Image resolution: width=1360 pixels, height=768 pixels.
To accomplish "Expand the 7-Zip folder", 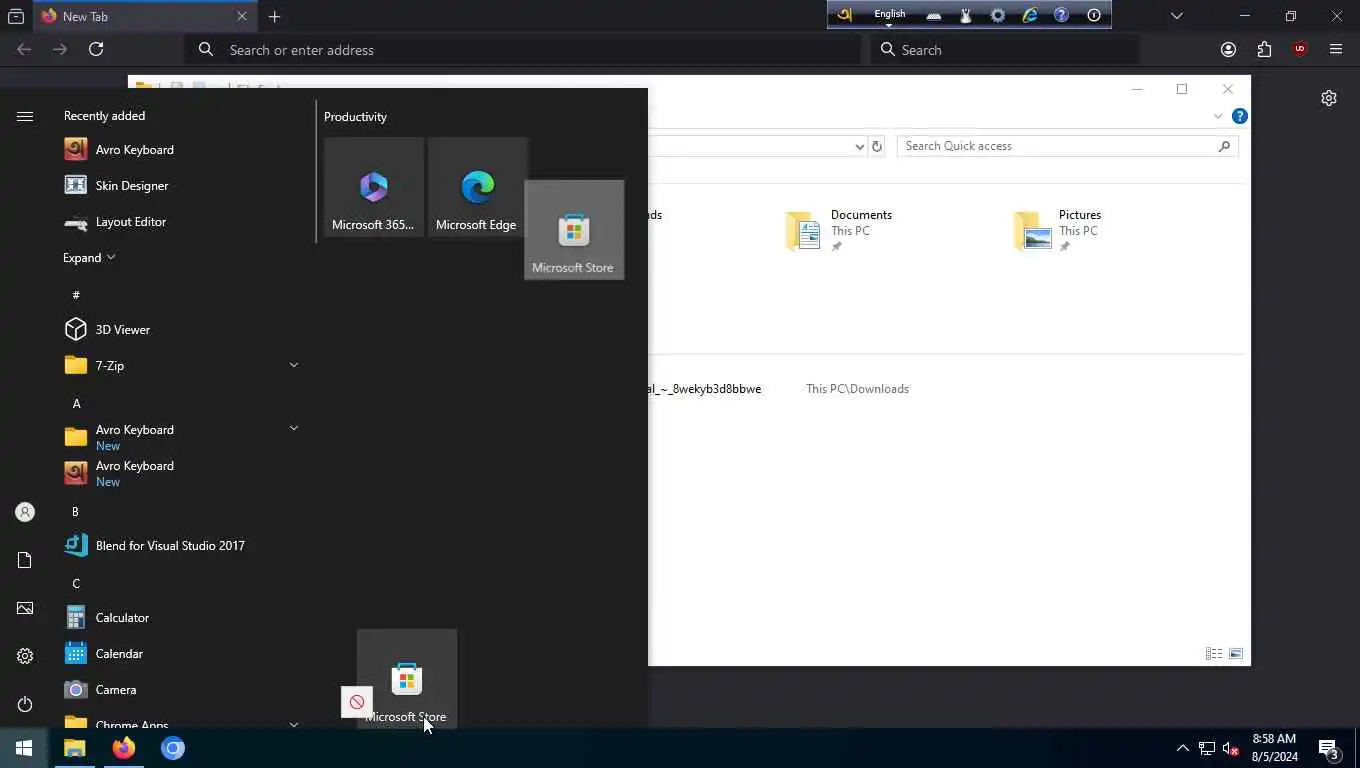I will pos(294,365).
